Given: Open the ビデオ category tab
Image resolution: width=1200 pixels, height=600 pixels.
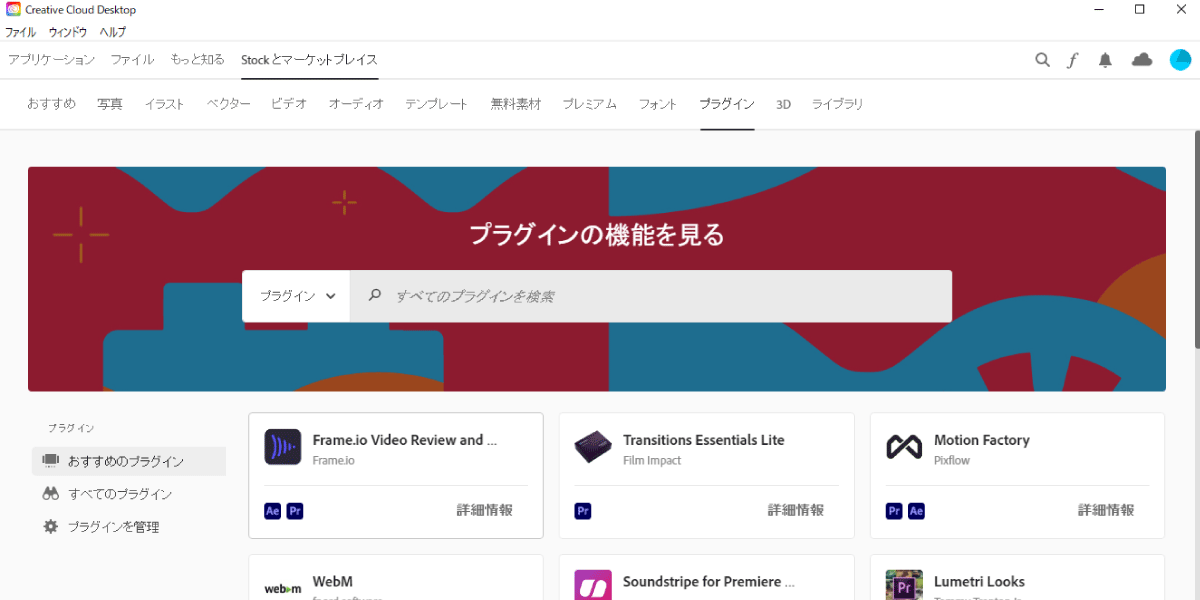Looking at the screenshot, I should 288,104.
